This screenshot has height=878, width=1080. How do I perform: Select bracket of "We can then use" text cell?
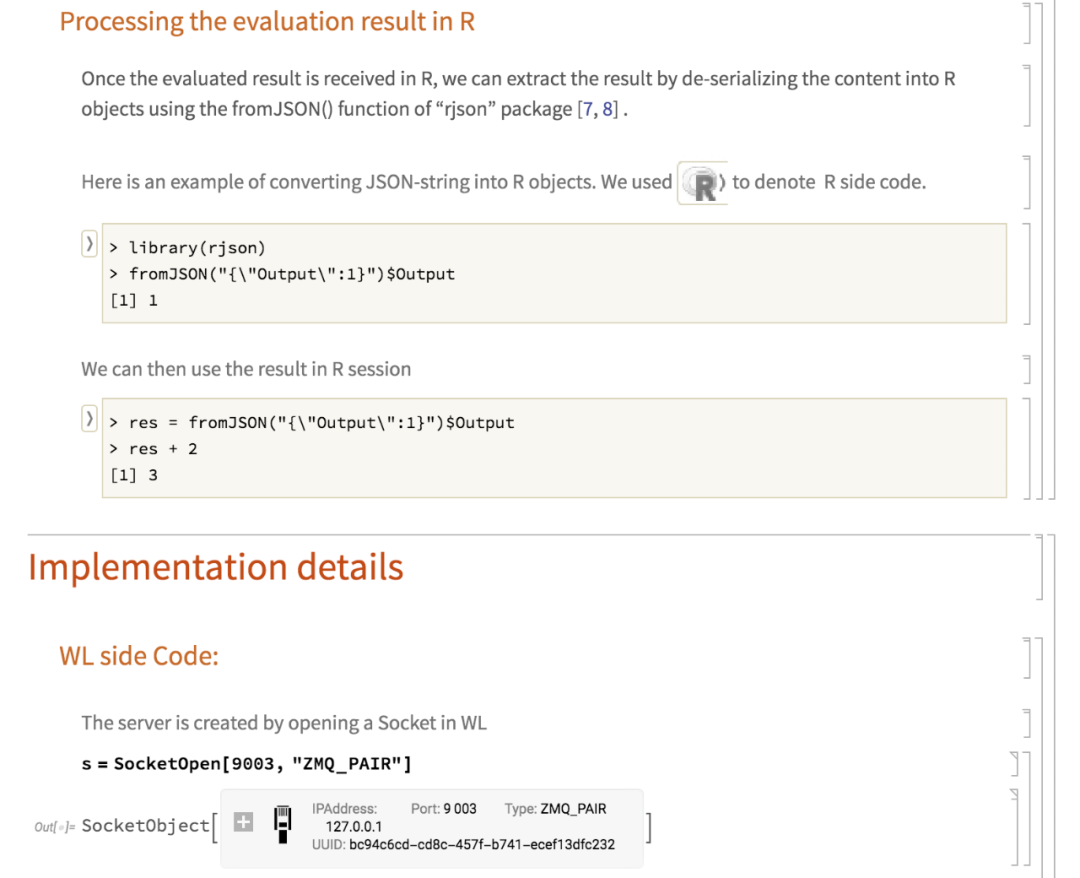(x=1025, y=369)
